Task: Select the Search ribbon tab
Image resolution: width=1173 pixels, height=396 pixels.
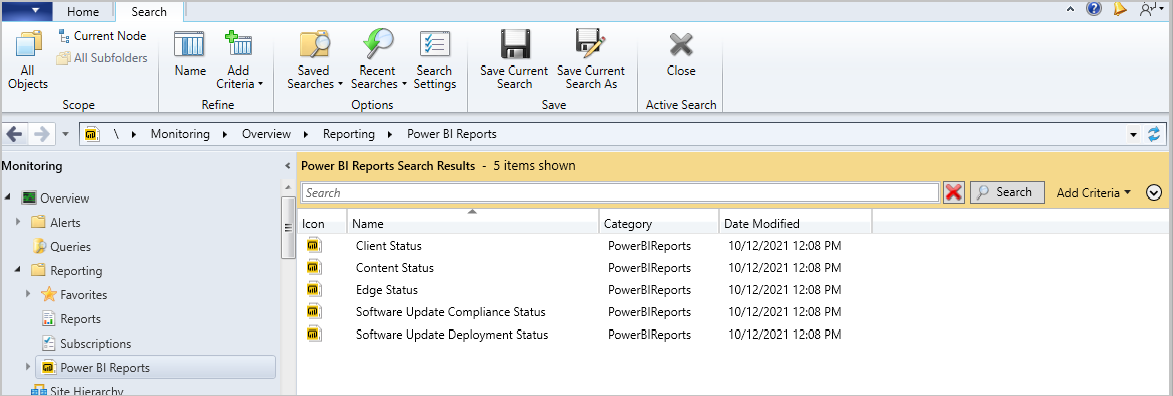Action: pos(149,11)
